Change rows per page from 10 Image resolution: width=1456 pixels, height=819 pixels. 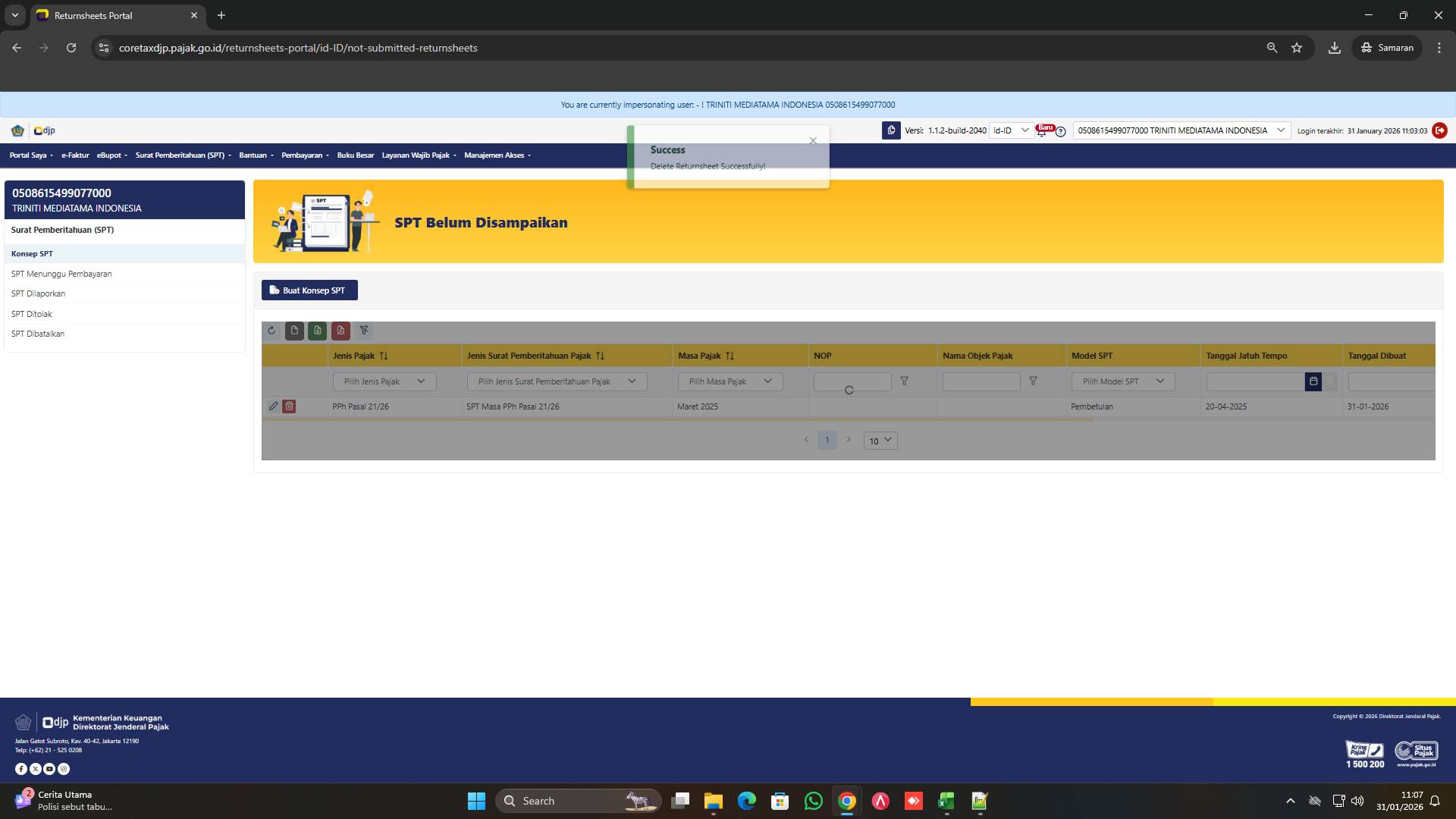click(880, 441)
